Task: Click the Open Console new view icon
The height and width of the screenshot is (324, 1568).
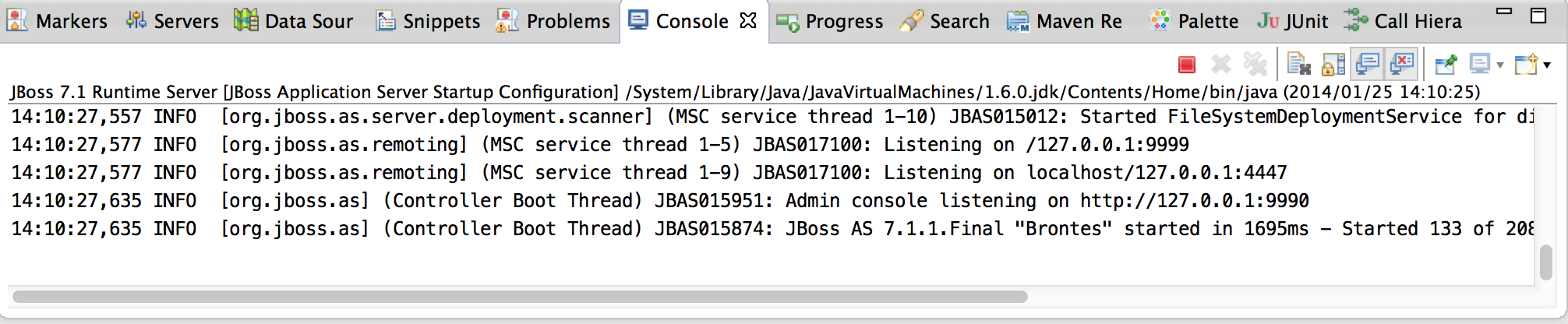Action: pos(1526,64)
